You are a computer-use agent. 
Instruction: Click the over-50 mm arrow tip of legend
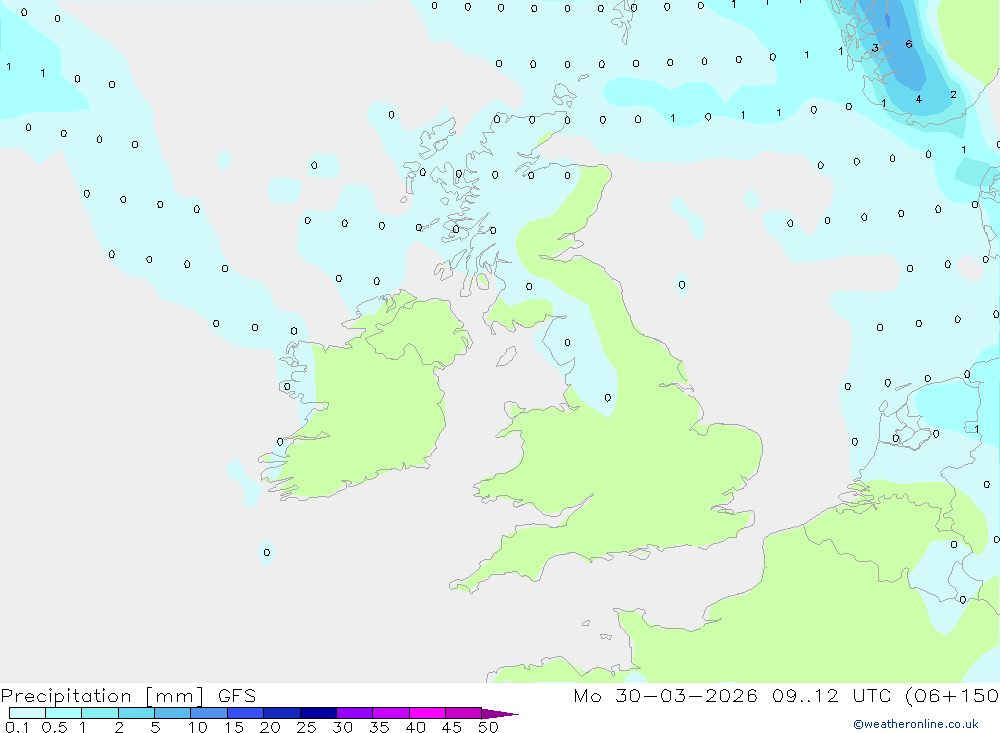(500, 713)
